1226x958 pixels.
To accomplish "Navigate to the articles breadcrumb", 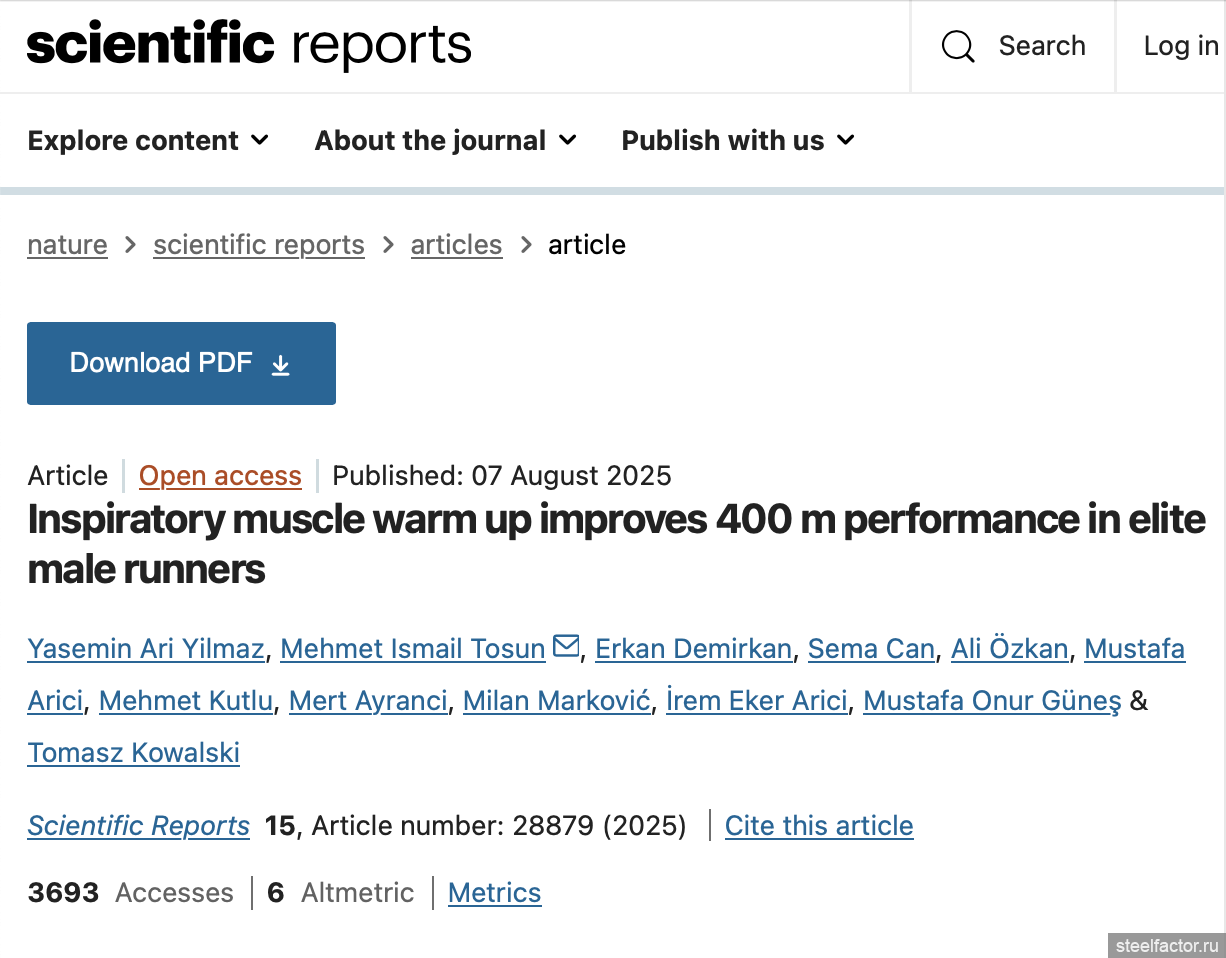I will (456, 245).
